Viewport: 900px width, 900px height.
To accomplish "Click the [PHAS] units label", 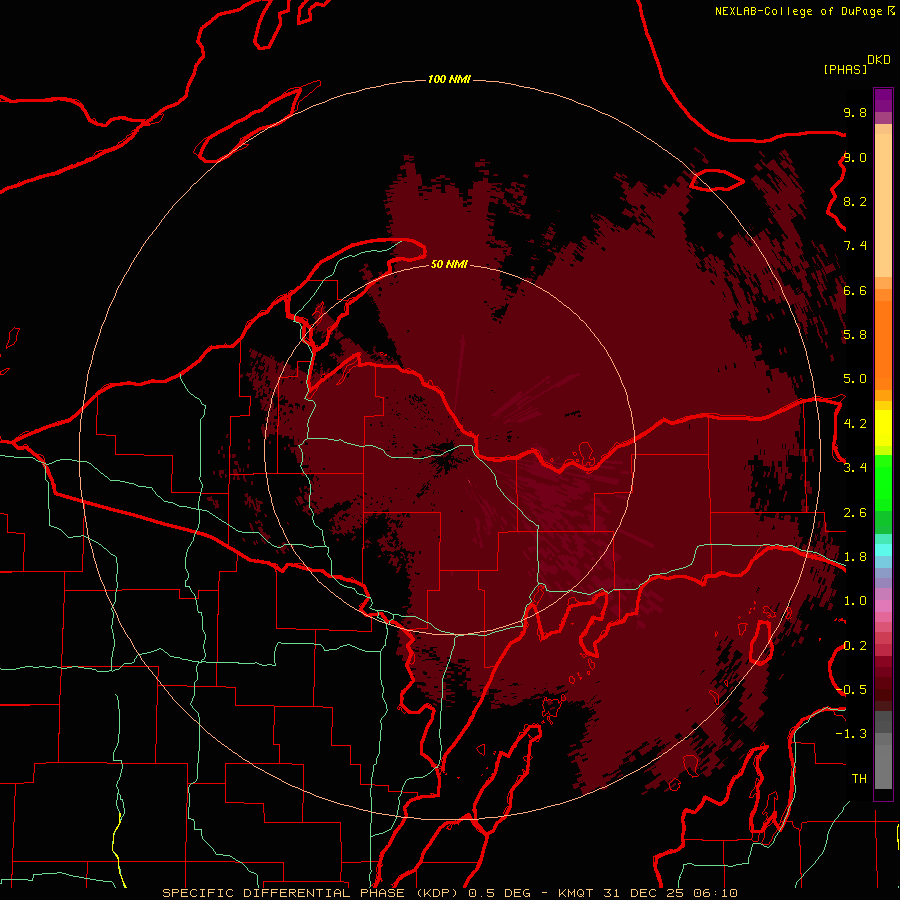I will coord(845,69).
